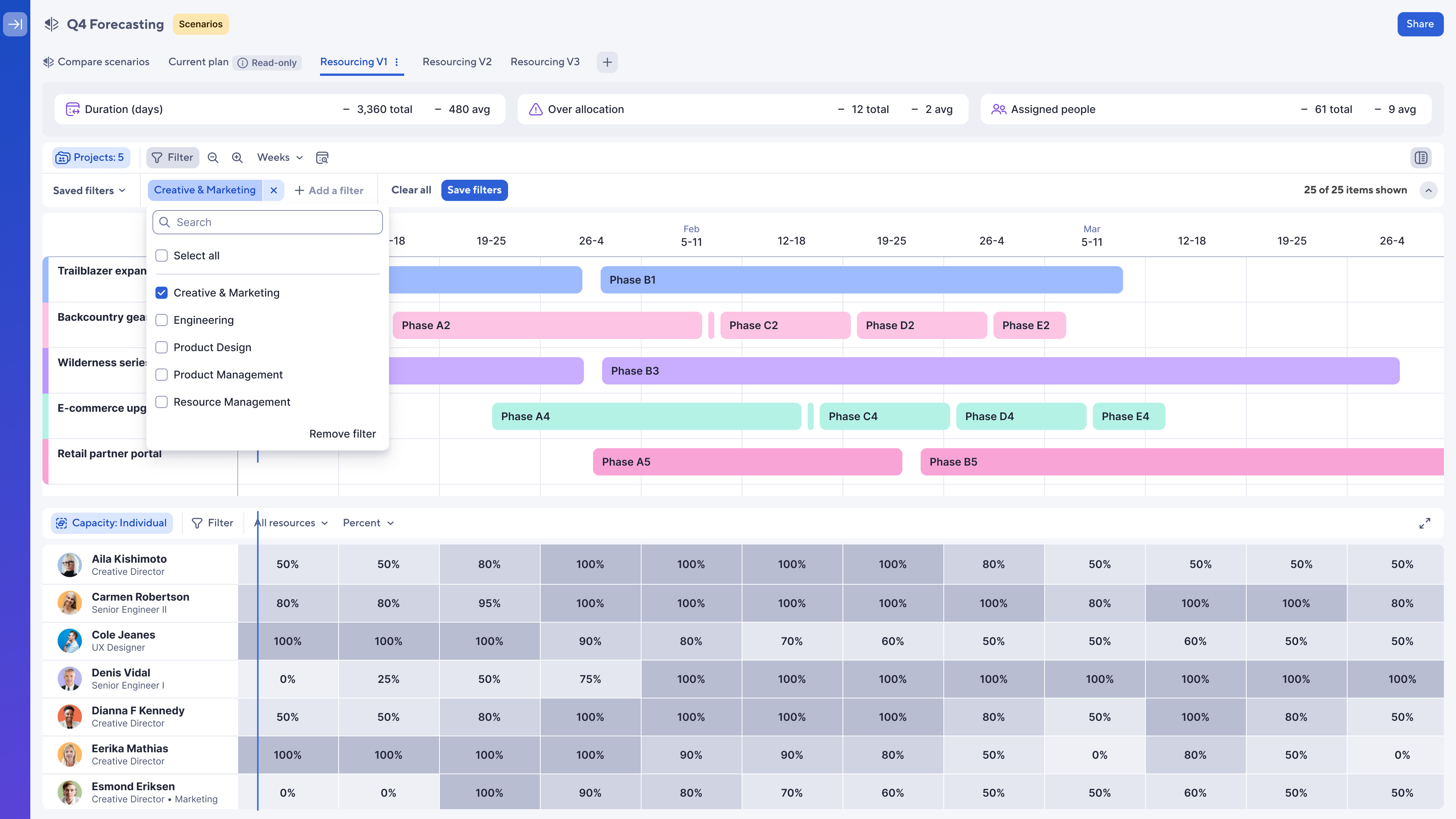Click the filter search field
Screen dimensions: 1456x819
(x=267, y=221)
